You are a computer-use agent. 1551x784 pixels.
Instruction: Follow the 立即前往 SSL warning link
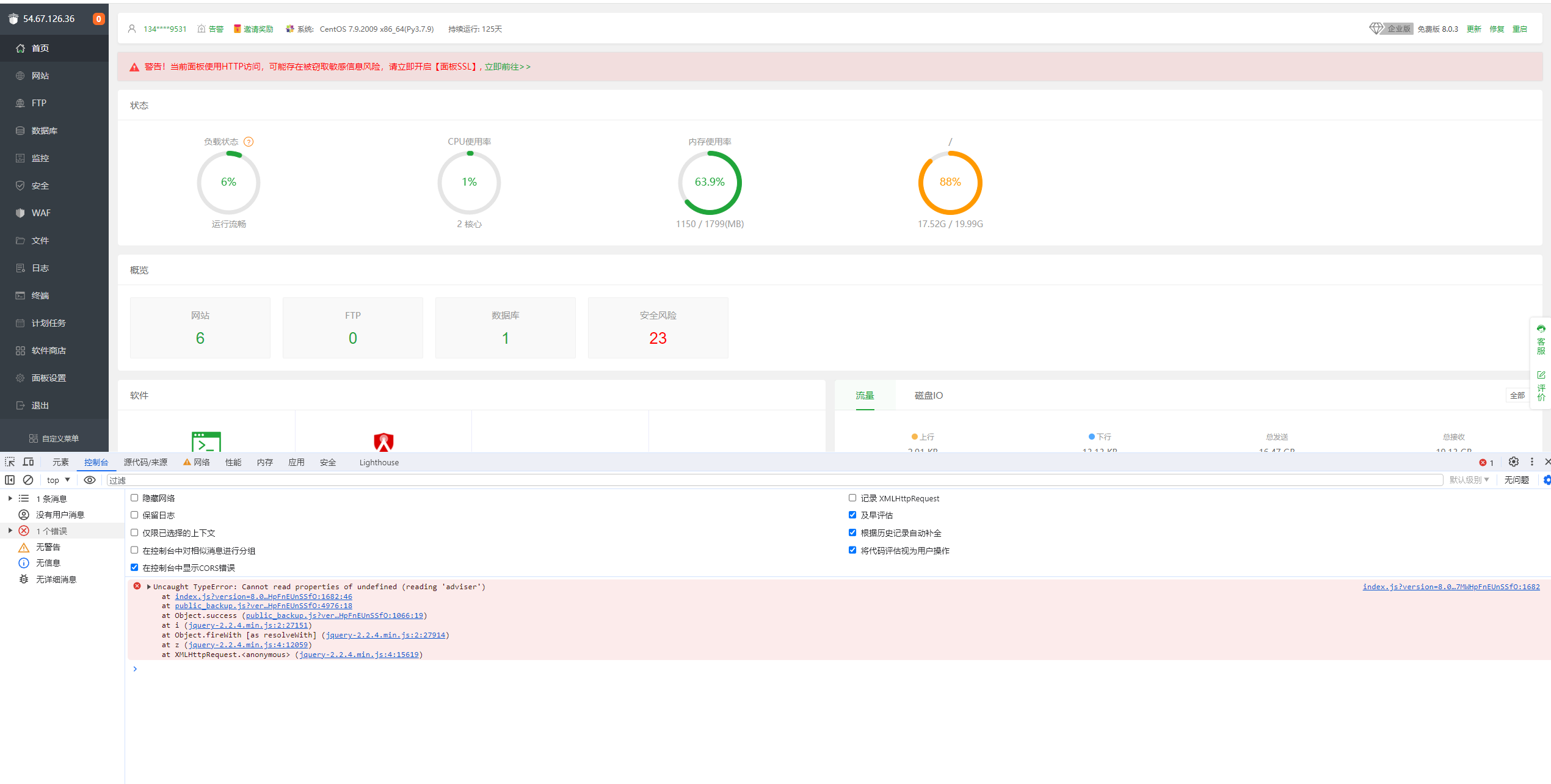tap(507, 67)
